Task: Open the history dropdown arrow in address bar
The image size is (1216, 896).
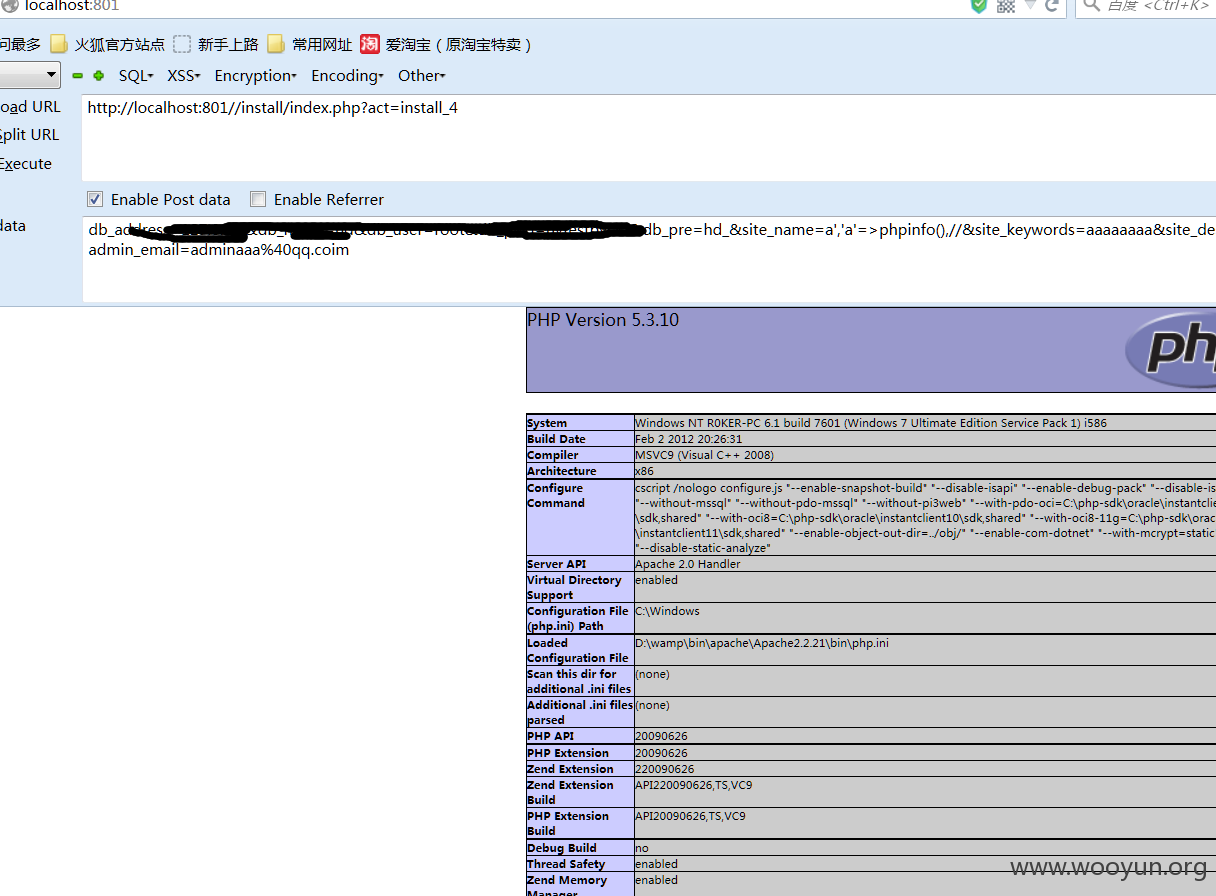Action: [1030, 5]
